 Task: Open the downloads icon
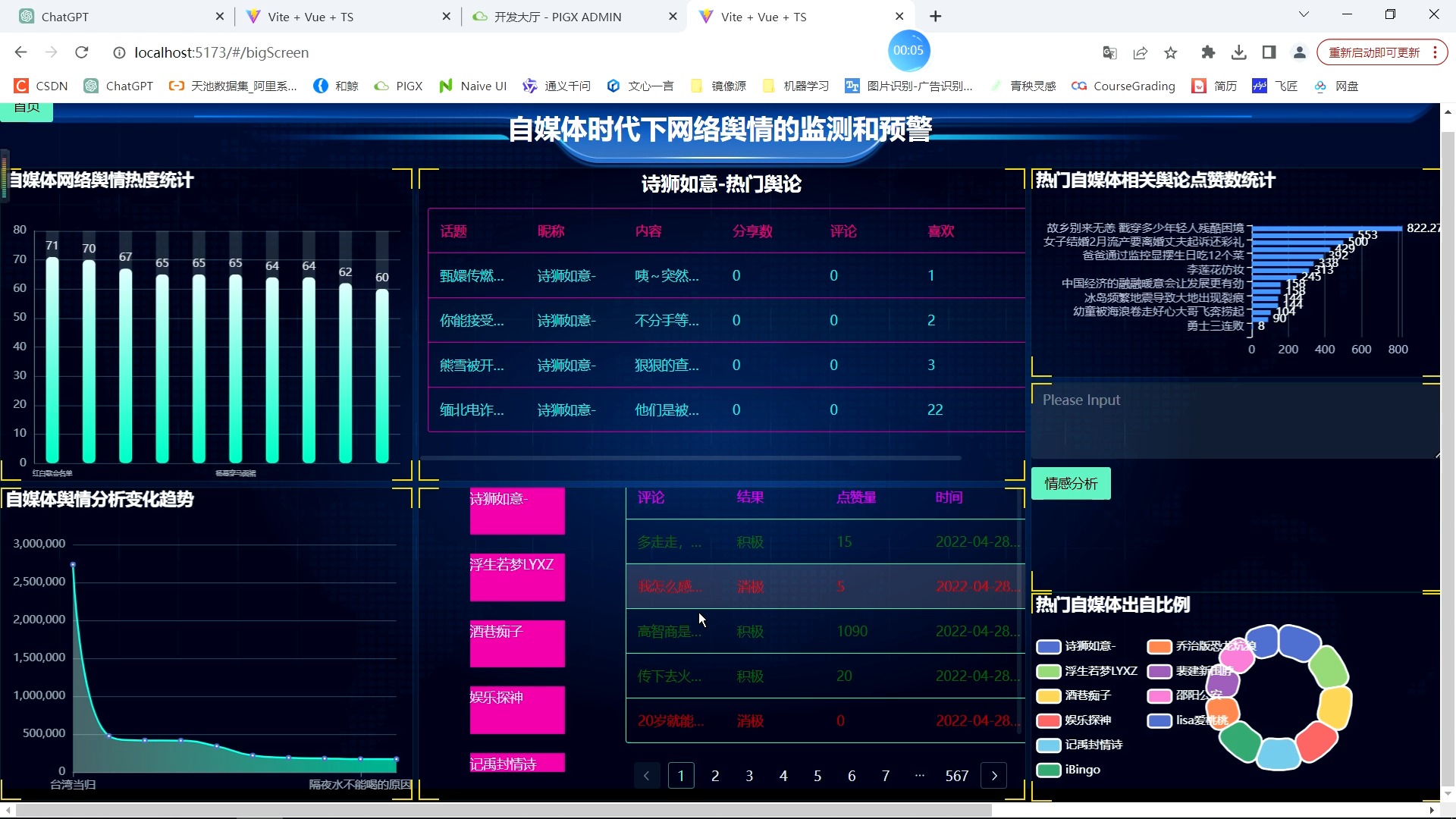click(1238, 52)
